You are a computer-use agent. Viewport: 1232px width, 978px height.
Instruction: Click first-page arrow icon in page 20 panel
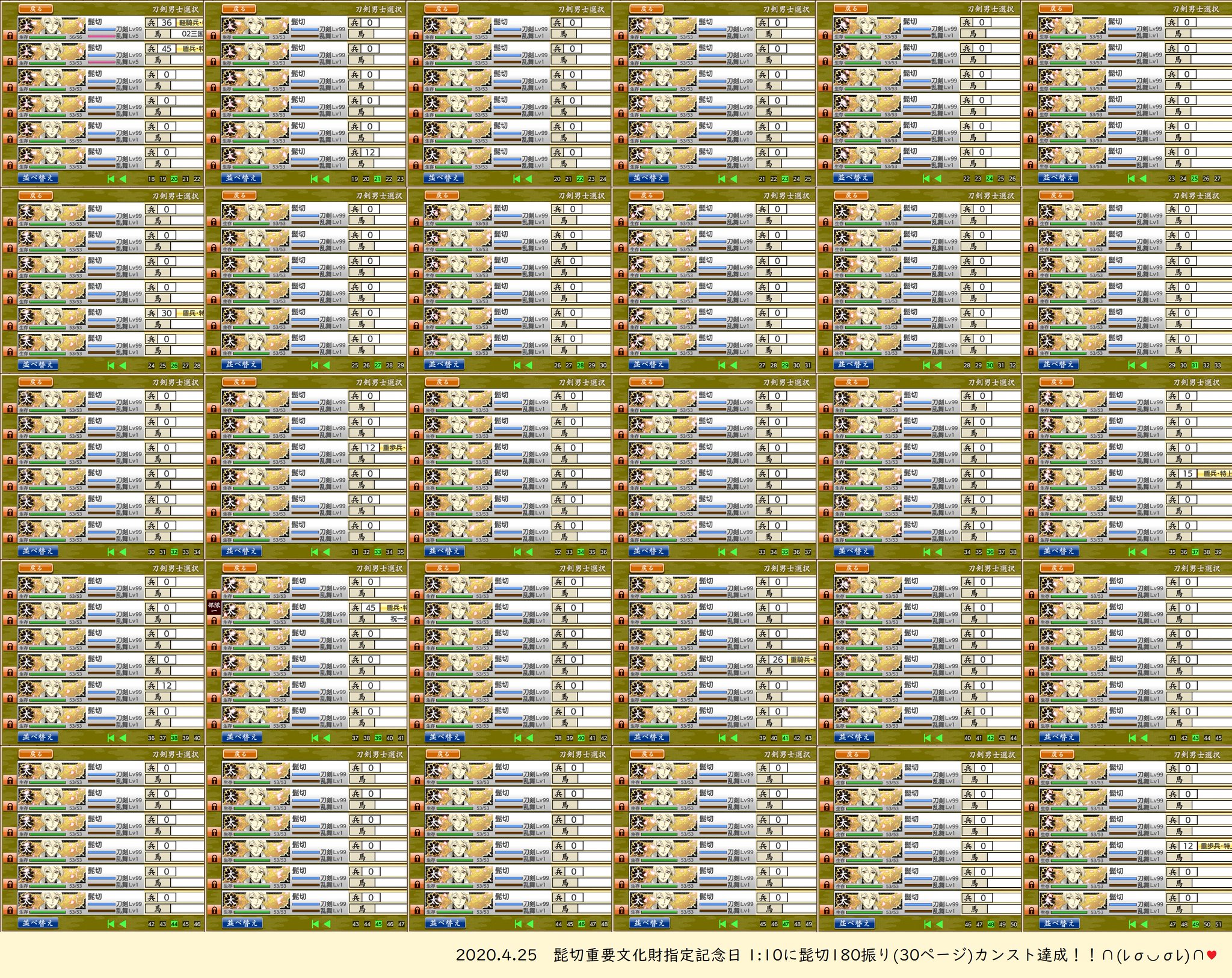coord(111,179)
